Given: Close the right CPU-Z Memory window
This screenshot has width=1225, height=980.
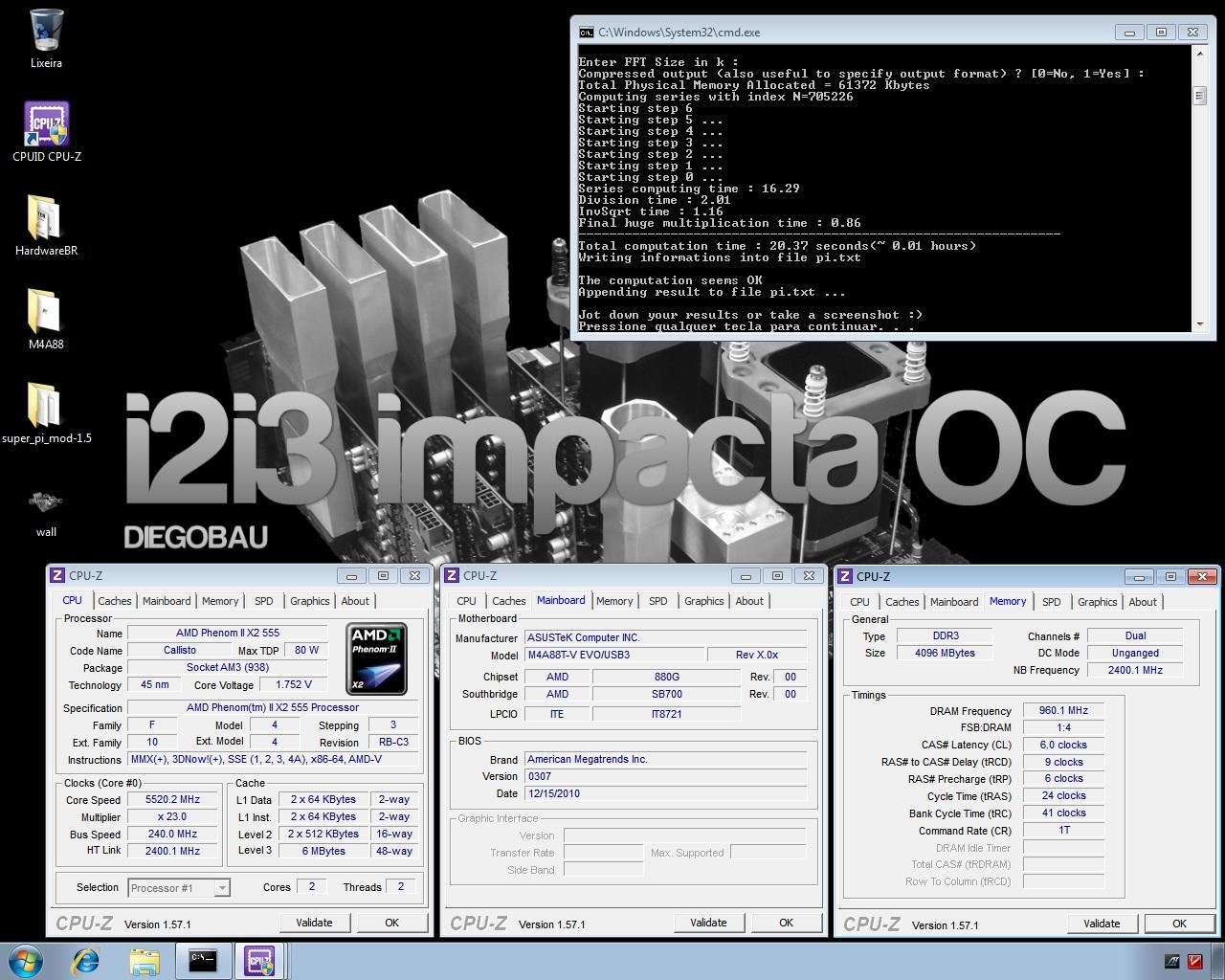Looking at the screenshot, I should coord(1202,576).
